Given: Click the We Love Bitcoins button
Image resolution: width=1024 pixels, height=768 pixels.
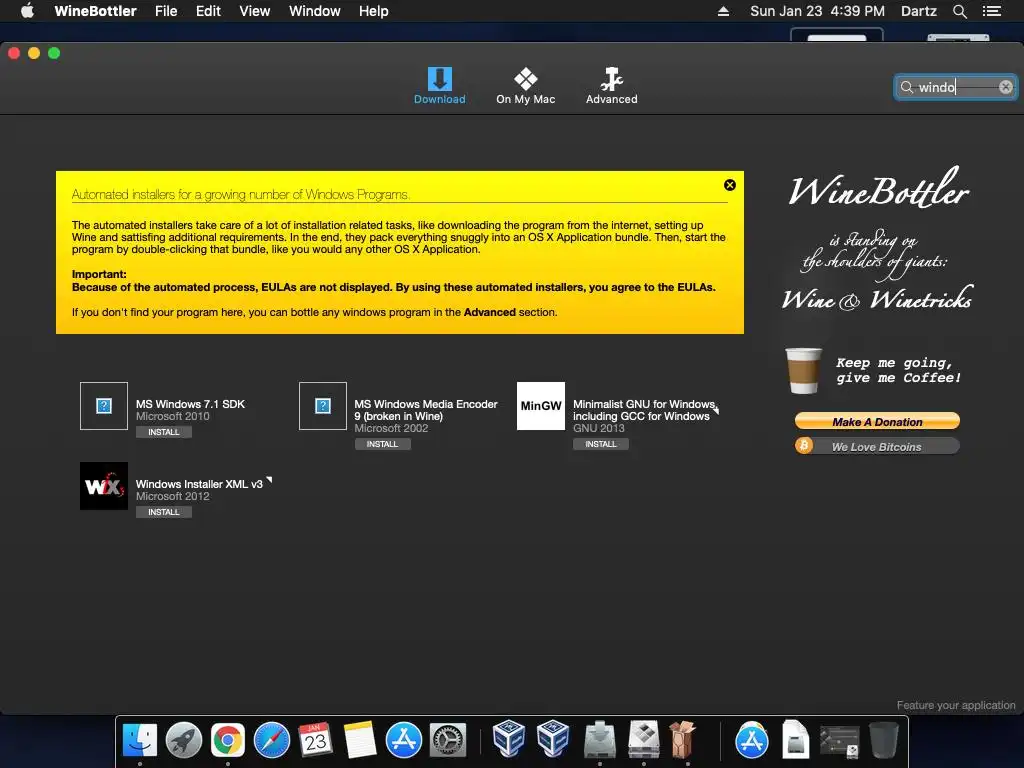Looking at the screenshot, I should pyautogui.click(x=877, y=447).
